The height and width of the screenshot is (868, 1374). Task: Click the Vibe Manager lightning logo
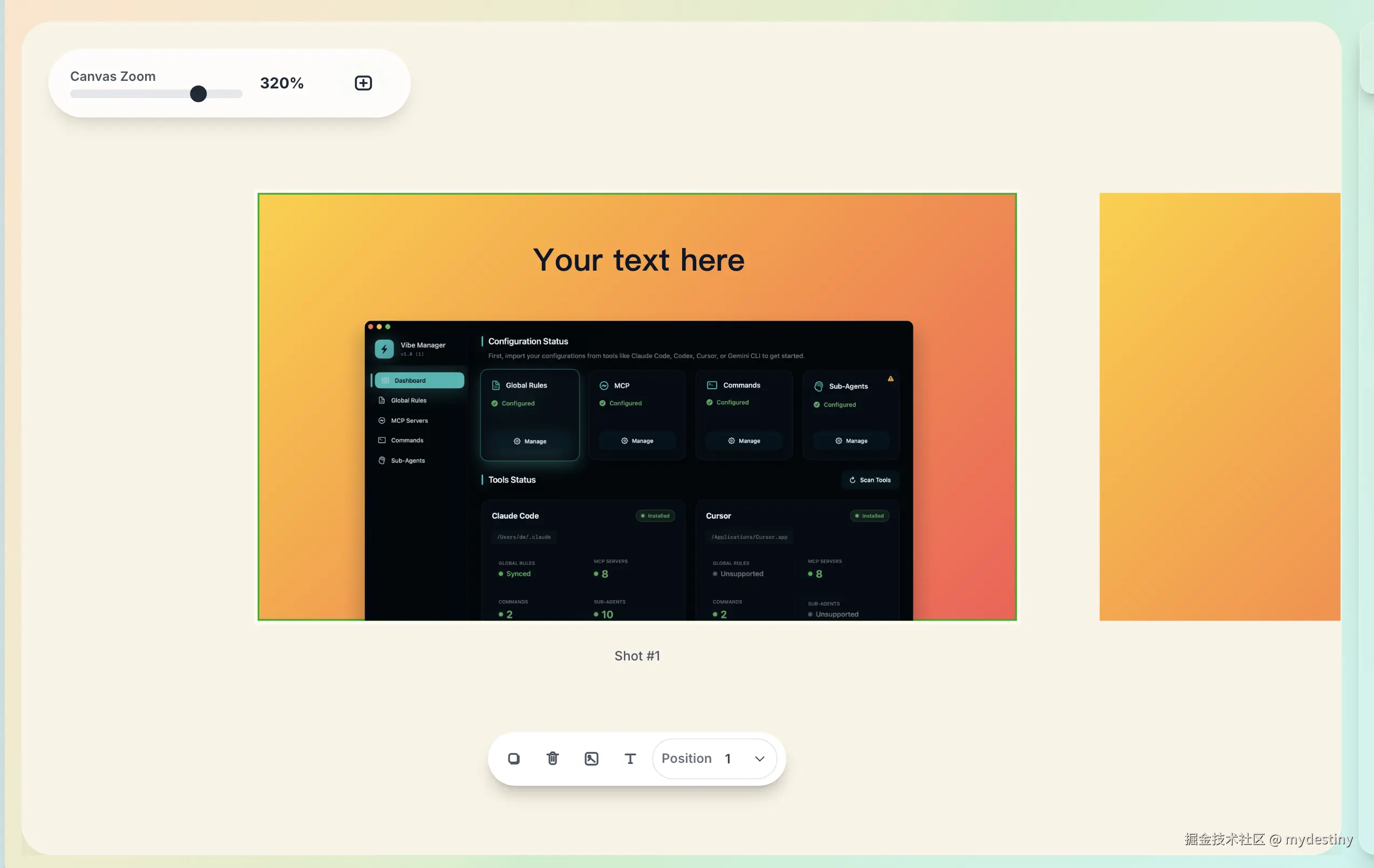(x=384, y=348)
